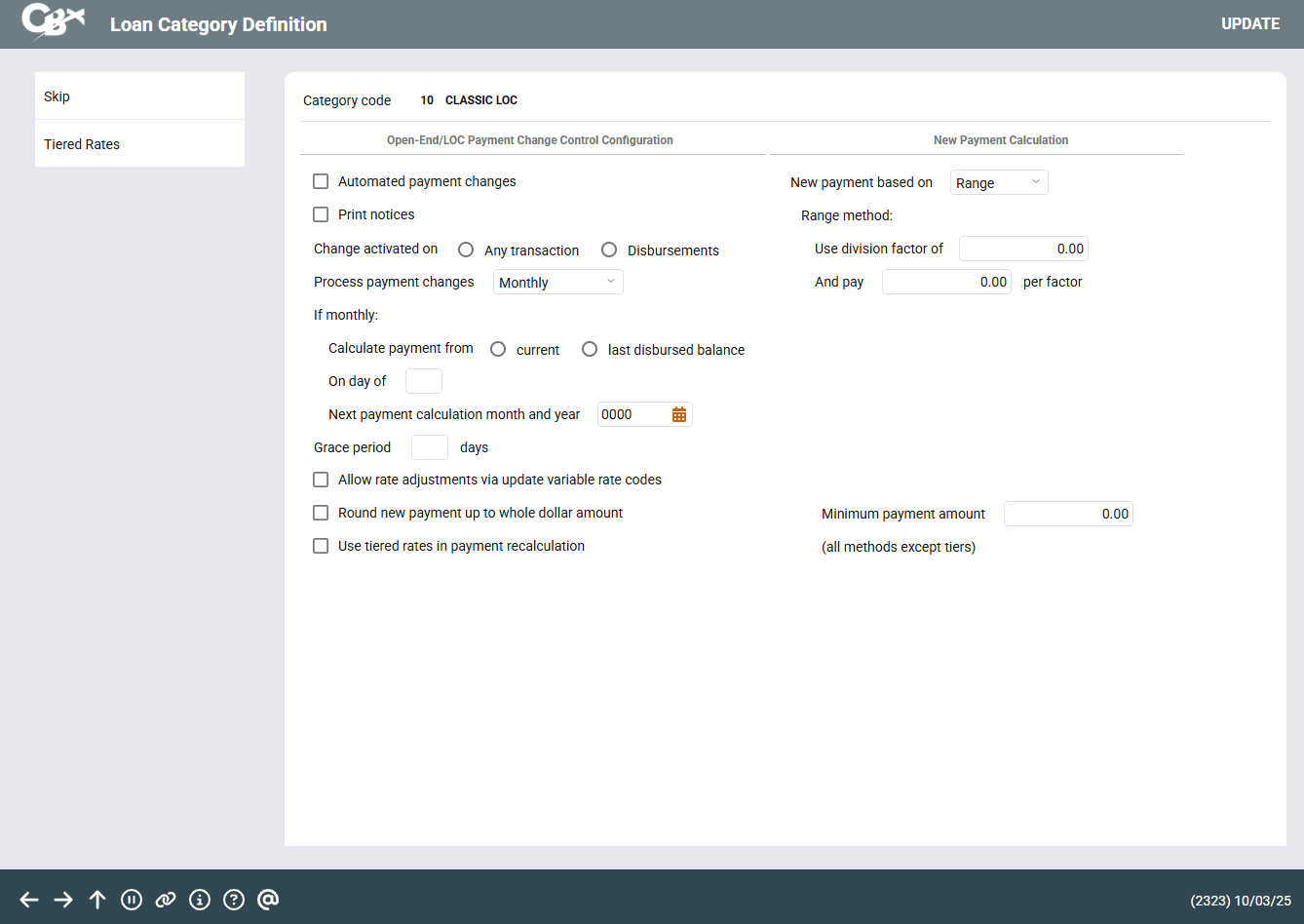Click the back arrow icon

(29, 900)
